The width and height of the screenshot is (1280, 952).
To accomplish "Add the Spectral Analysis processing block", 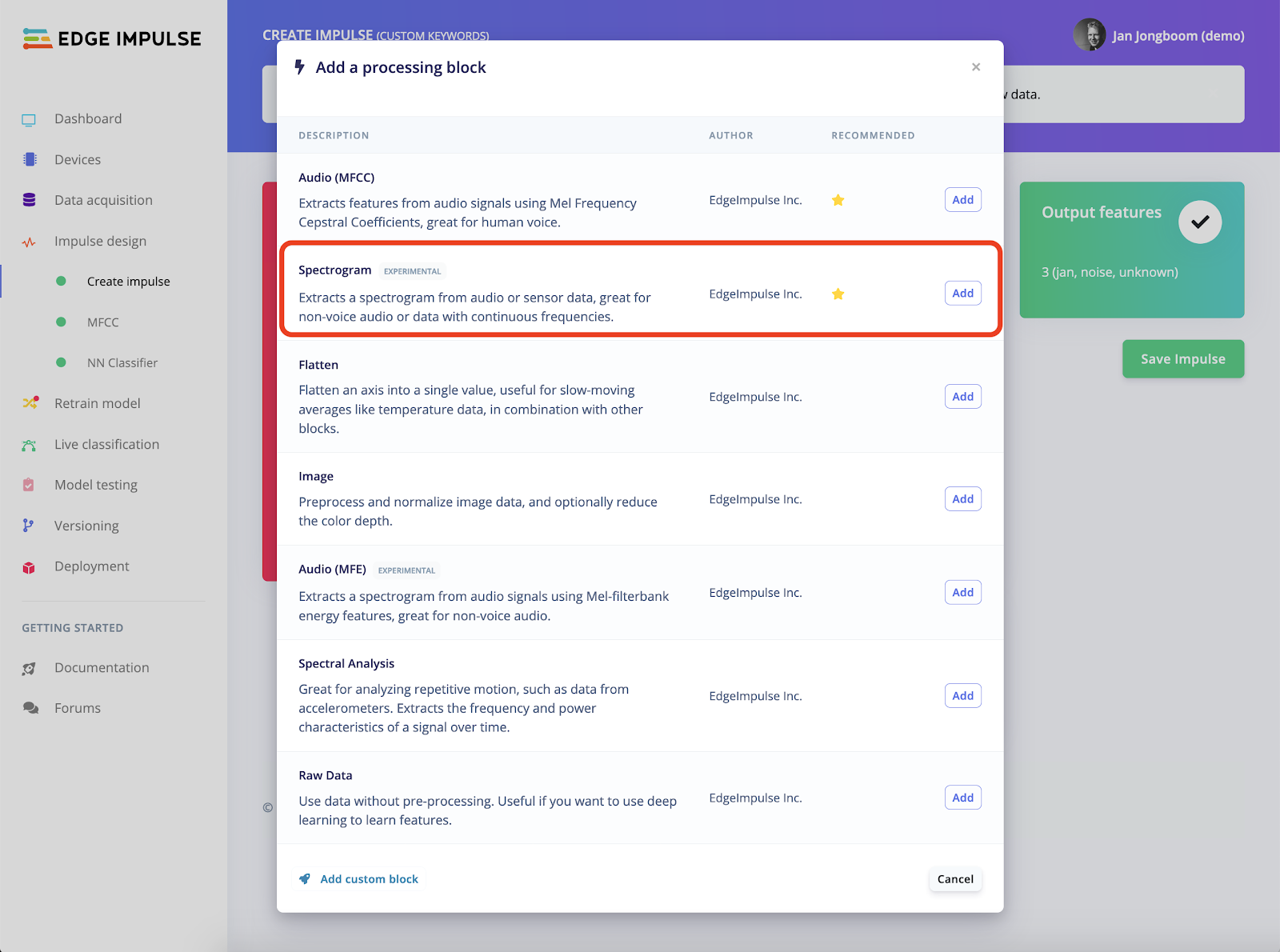I will click(963, 696).
